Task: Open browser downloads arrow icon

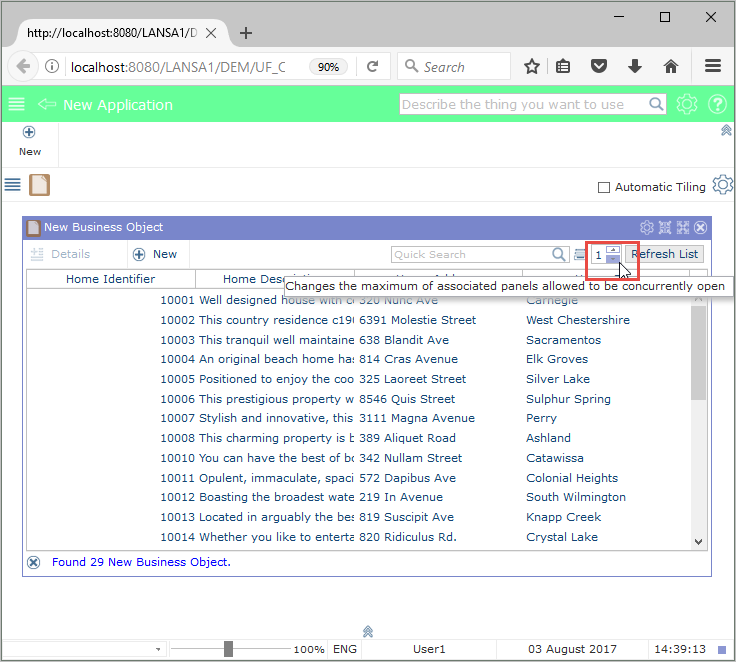Action: pos(635,66)
